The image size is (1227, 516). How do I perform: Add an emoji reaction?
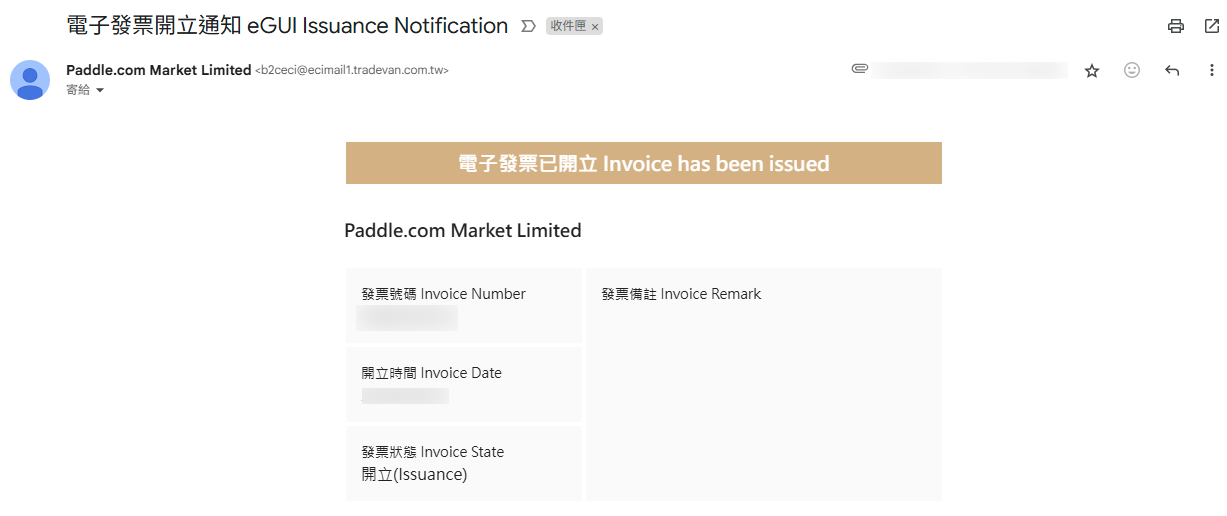click(1132, 71)
